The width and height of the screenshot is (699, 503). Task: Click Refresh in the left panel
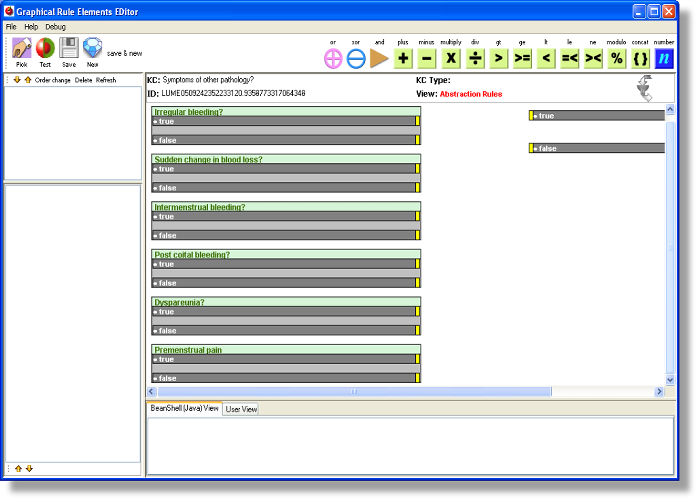pos(106,80)
